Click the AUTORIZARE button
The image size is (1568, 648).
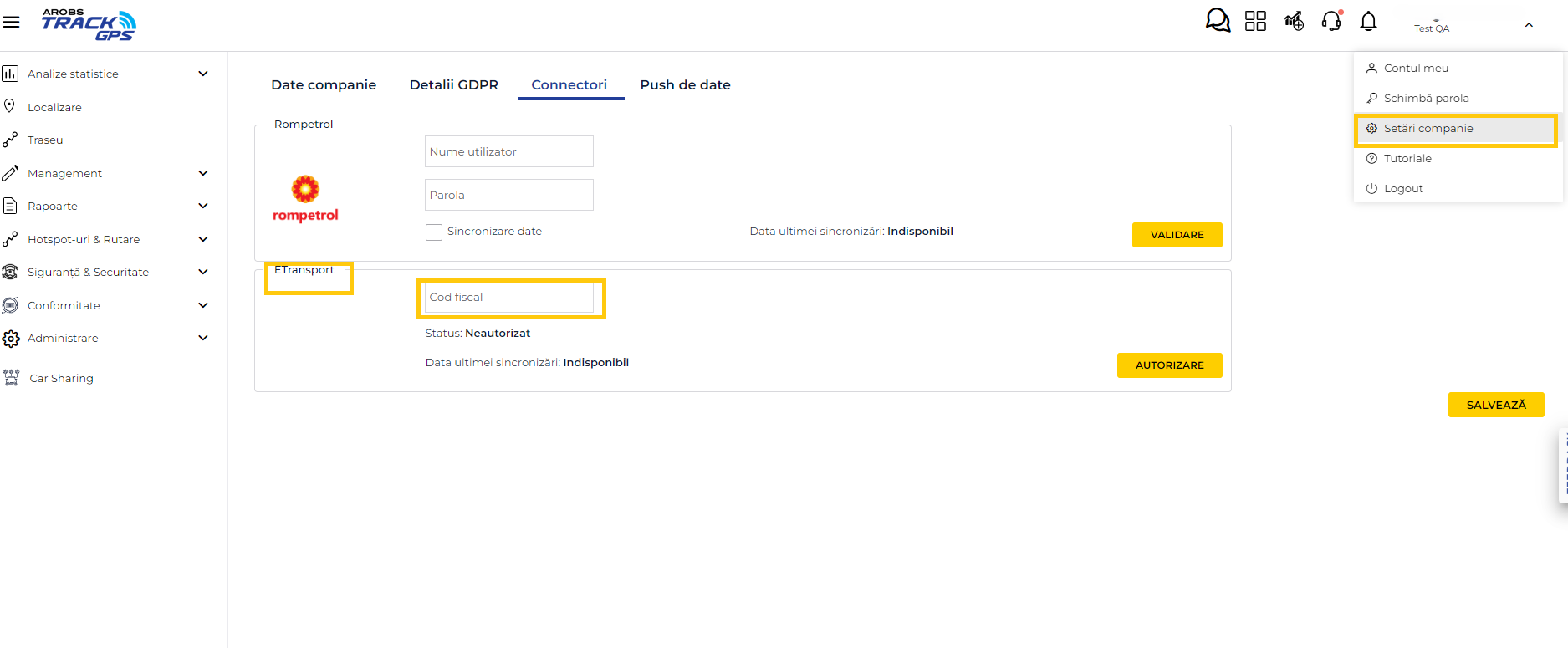[x=1169, y=365]
